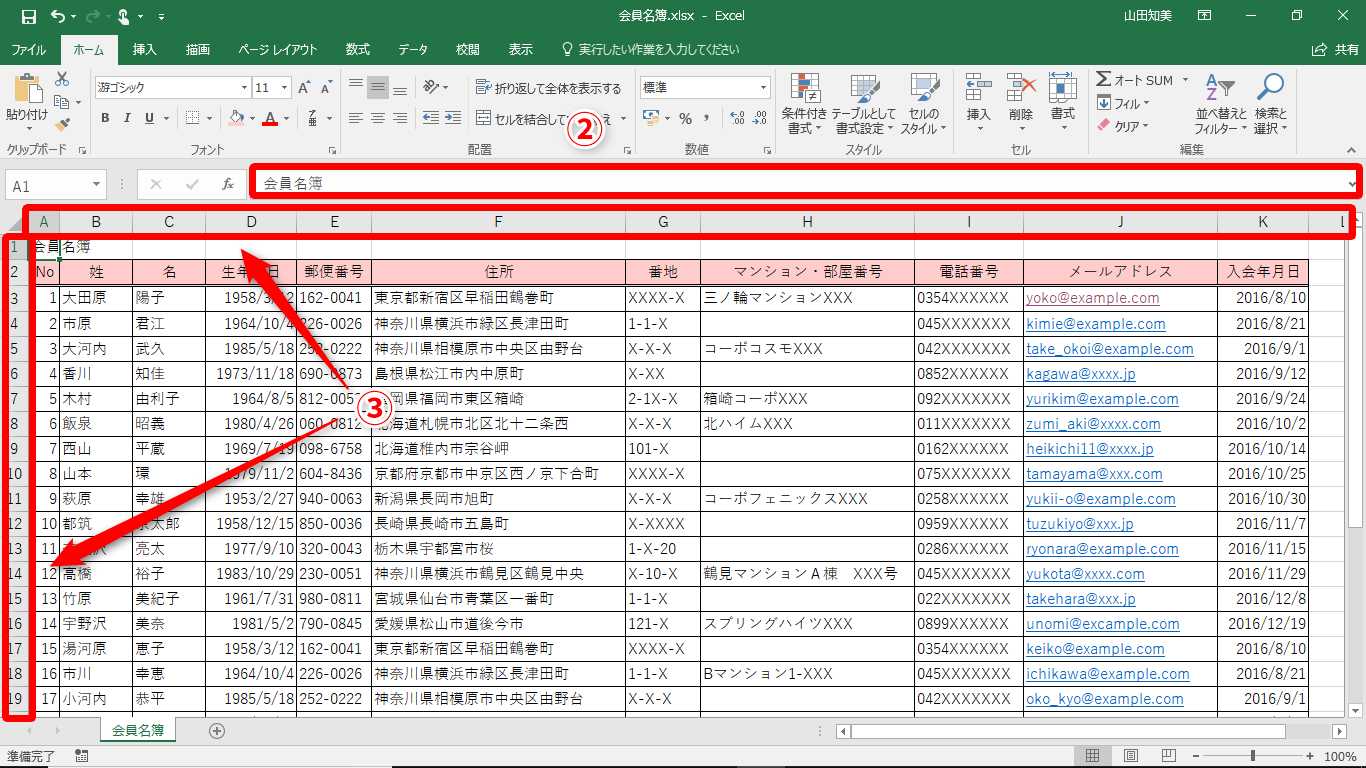Switch to the ページ レイアウト tab
This screenshot has height=768, width=1366.
[x=278, y=49]
